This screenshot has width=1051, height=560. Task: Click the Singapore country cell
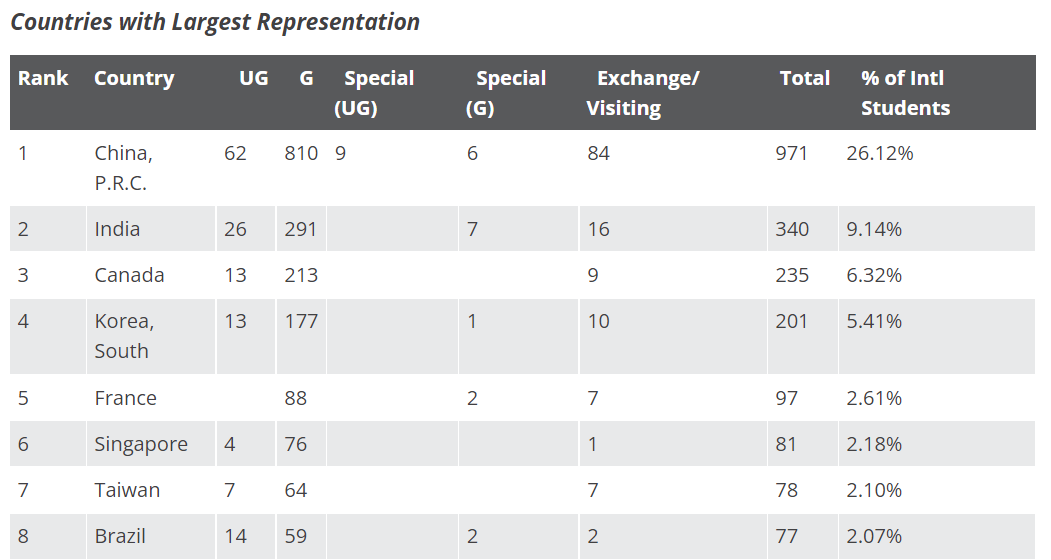coord(141,445)
